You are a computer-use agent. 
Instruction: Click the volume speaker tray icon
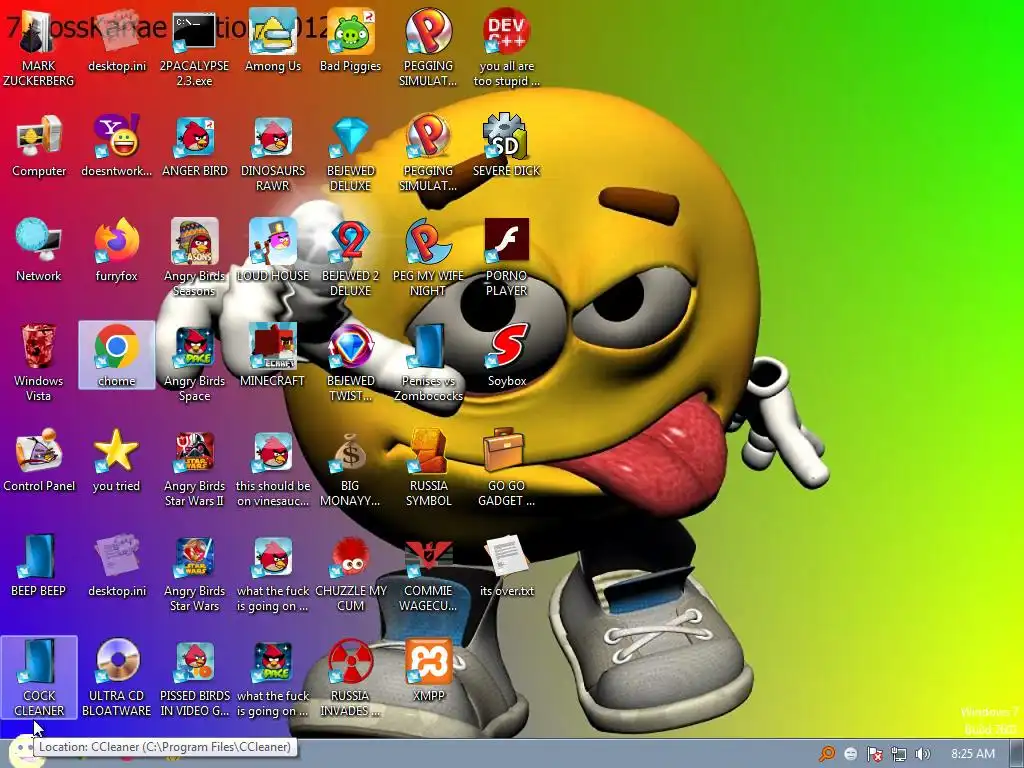click(922, 754)
